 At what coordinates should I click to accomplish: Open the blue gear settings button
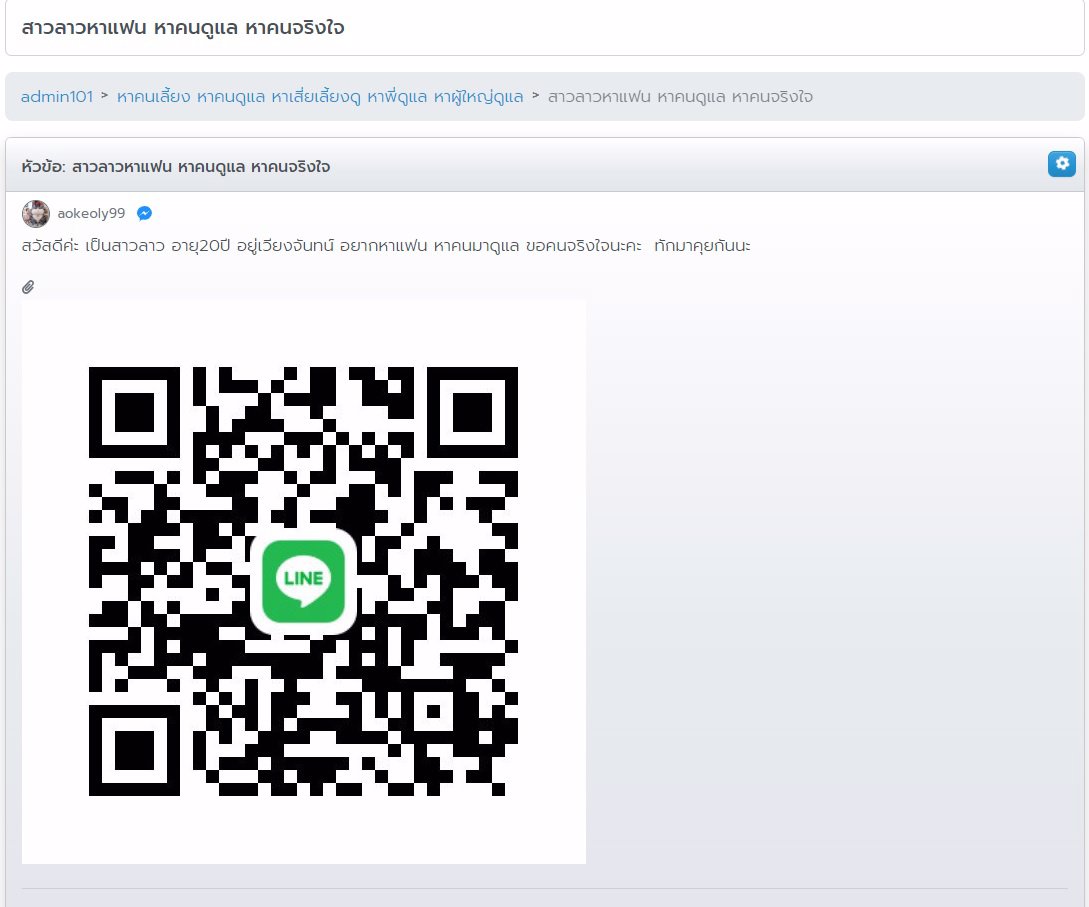[x=1061, y=164]
